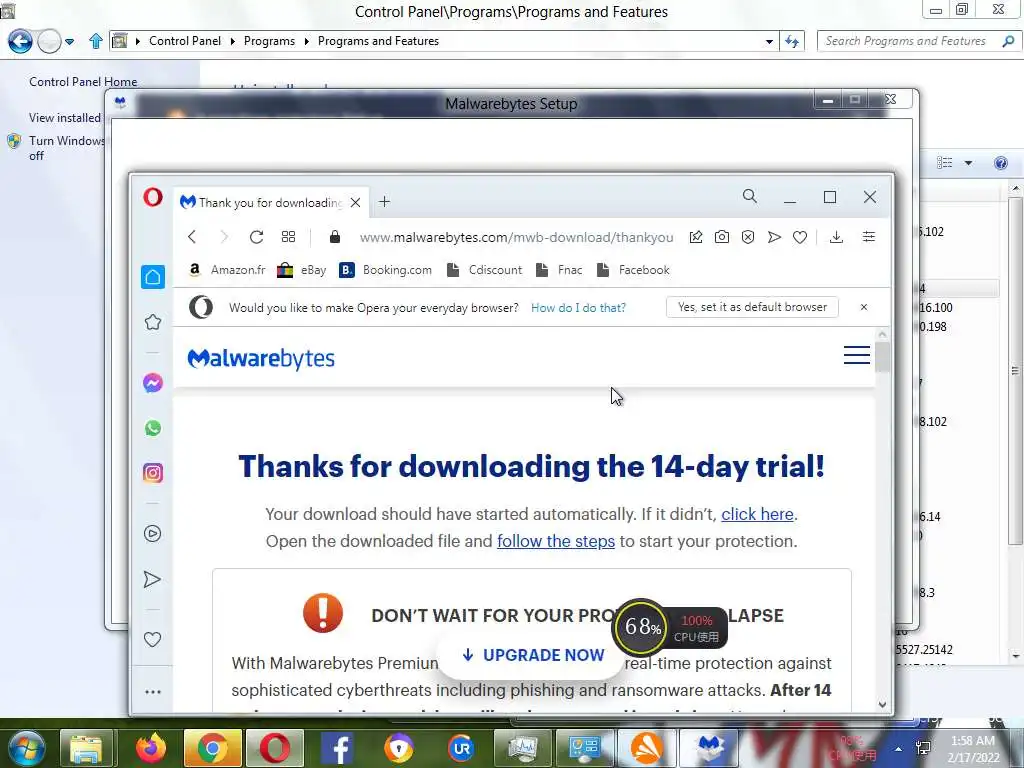The image size is (1024, 768).
Task: Click the padlock site security icon
Action: (x=334, y=237)
